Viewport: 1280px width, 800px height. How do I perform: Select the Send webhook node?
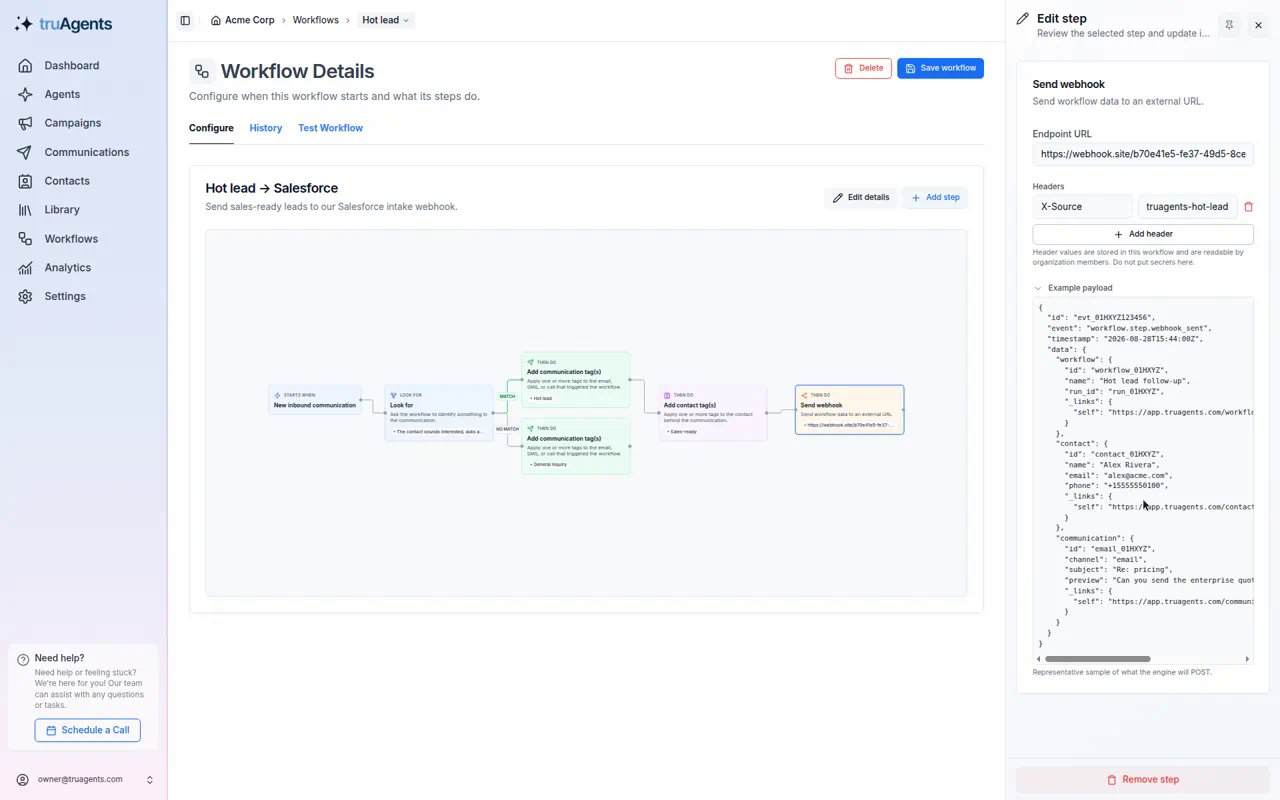850,410
